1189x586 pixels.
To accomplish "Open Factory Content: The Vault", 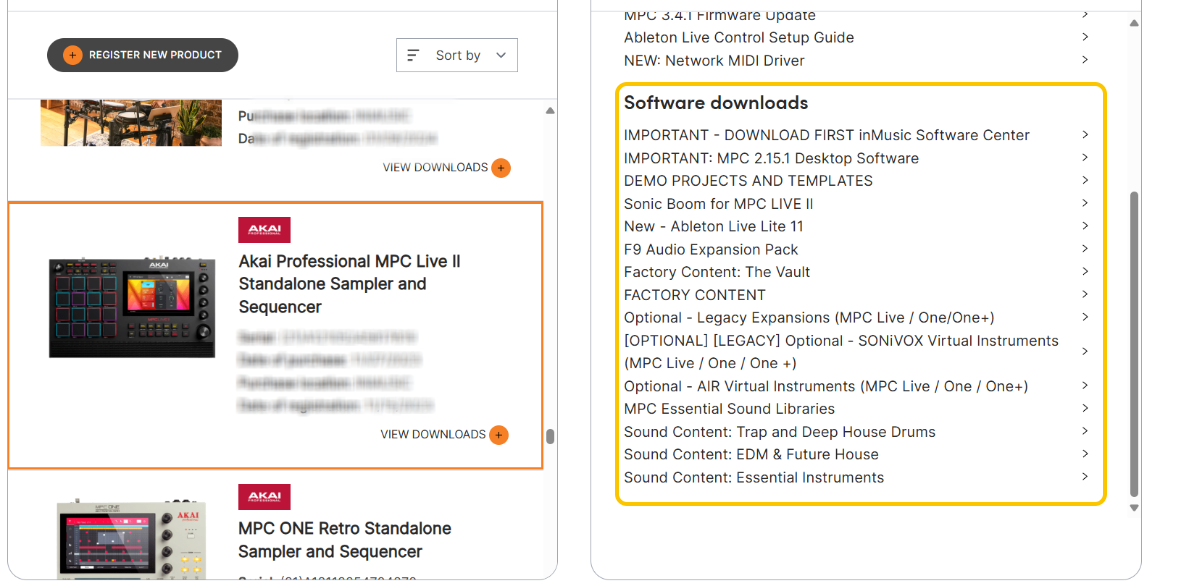I will click(717, 271).
